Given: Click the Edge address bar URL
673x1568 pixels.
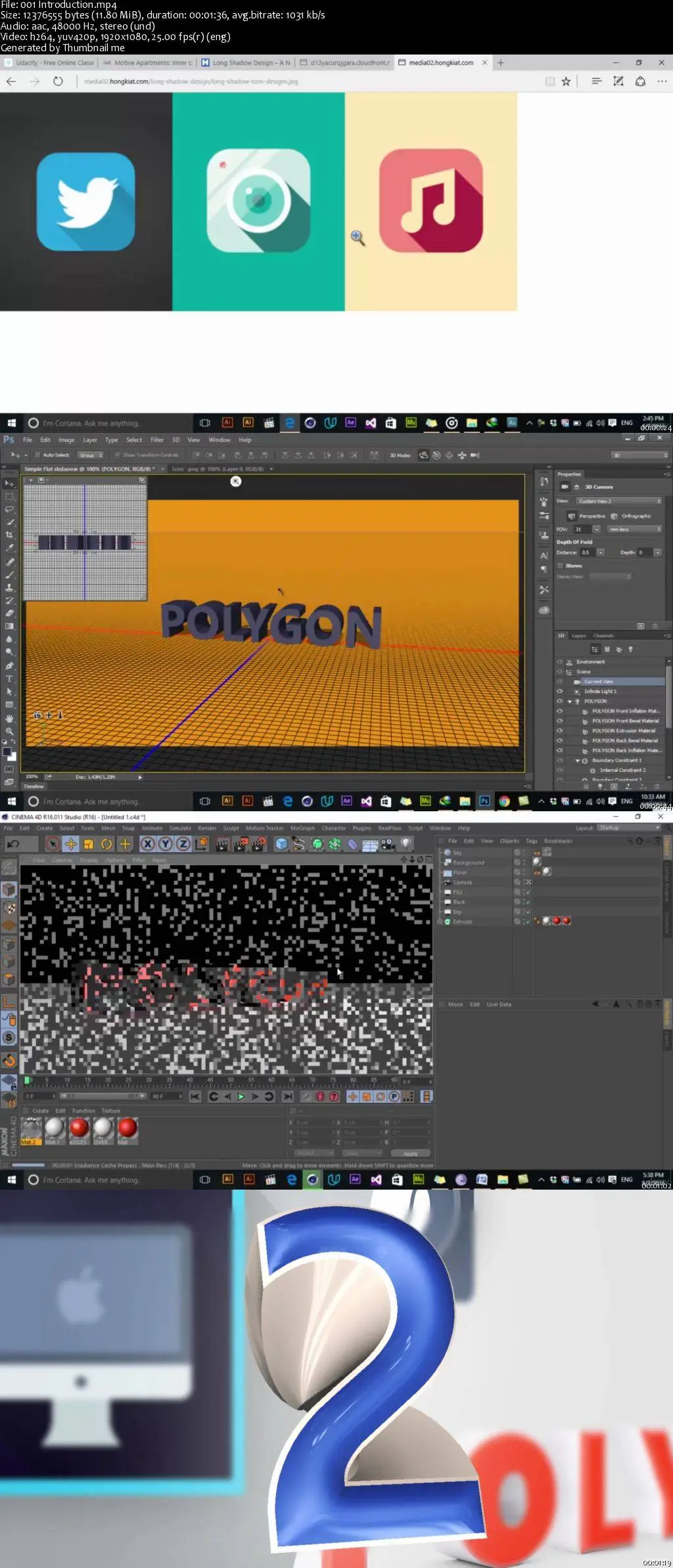Looking at the screenshot, I should [x=191, y=81].
